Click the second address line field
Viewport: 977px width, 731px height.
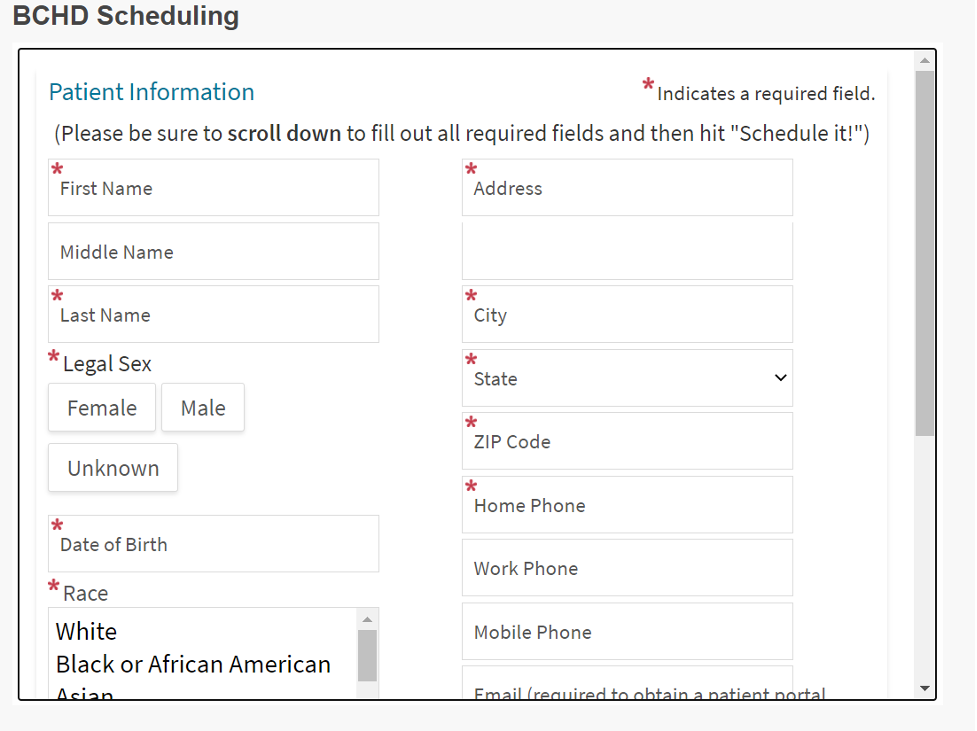point(627,251)
